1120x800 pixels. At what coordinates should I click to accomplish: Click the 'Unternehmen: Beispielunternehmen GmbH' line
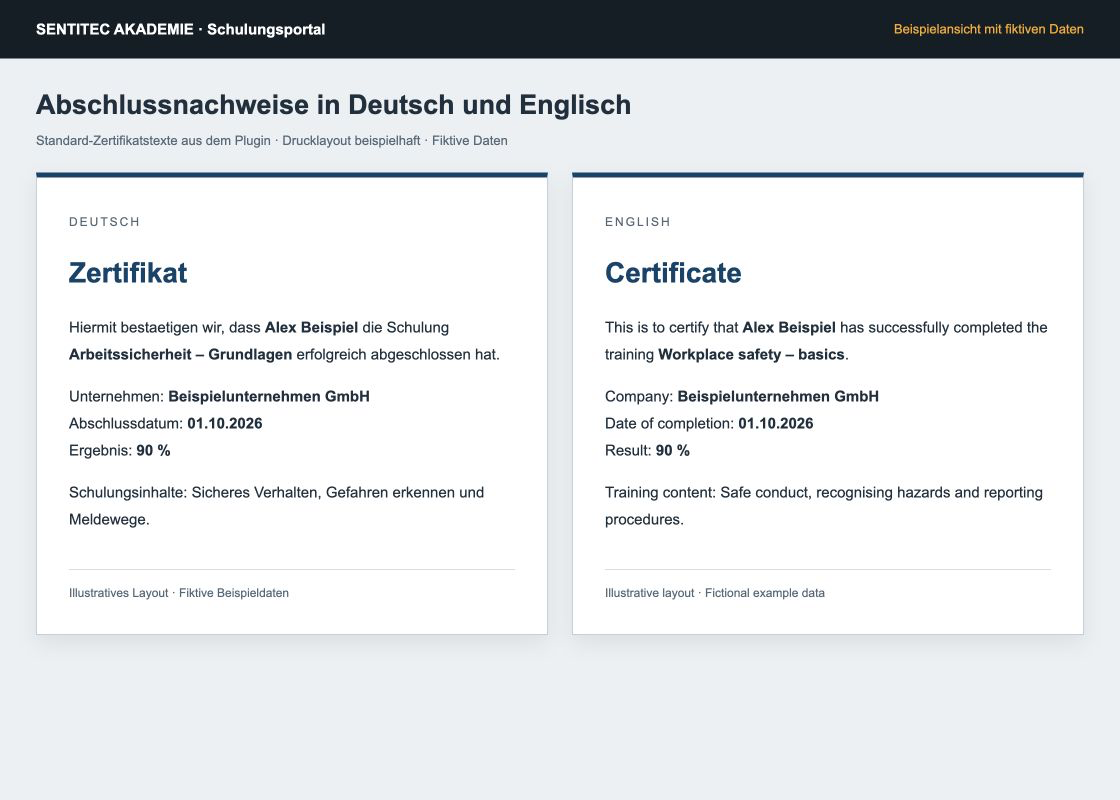(x=219, y=396)
